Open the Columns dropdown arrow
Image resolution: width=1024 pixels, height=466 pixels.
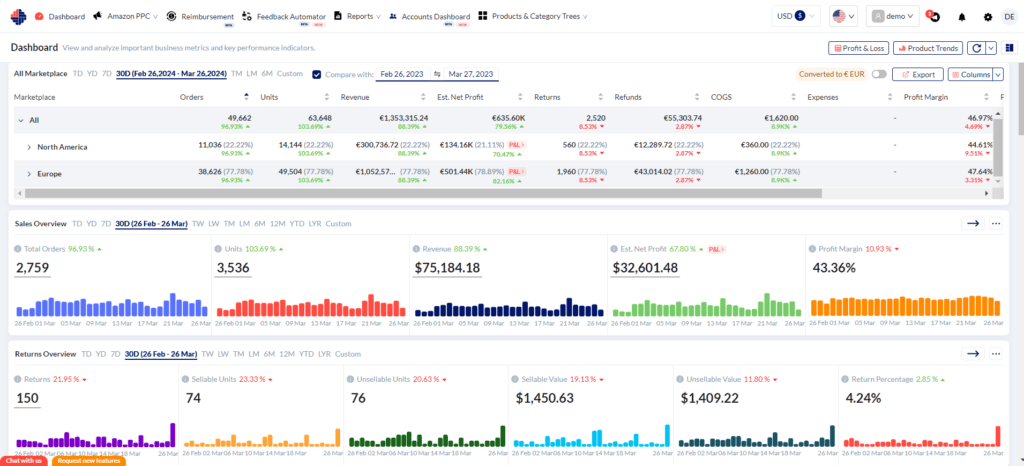[996, 74]
